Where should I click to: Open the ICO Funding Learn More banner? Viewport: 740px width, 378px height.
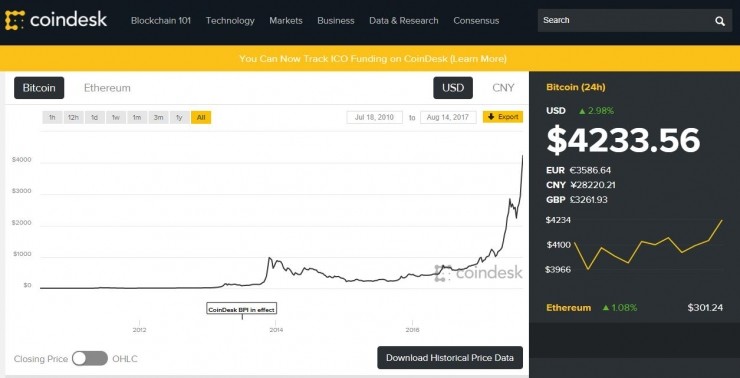373,59
